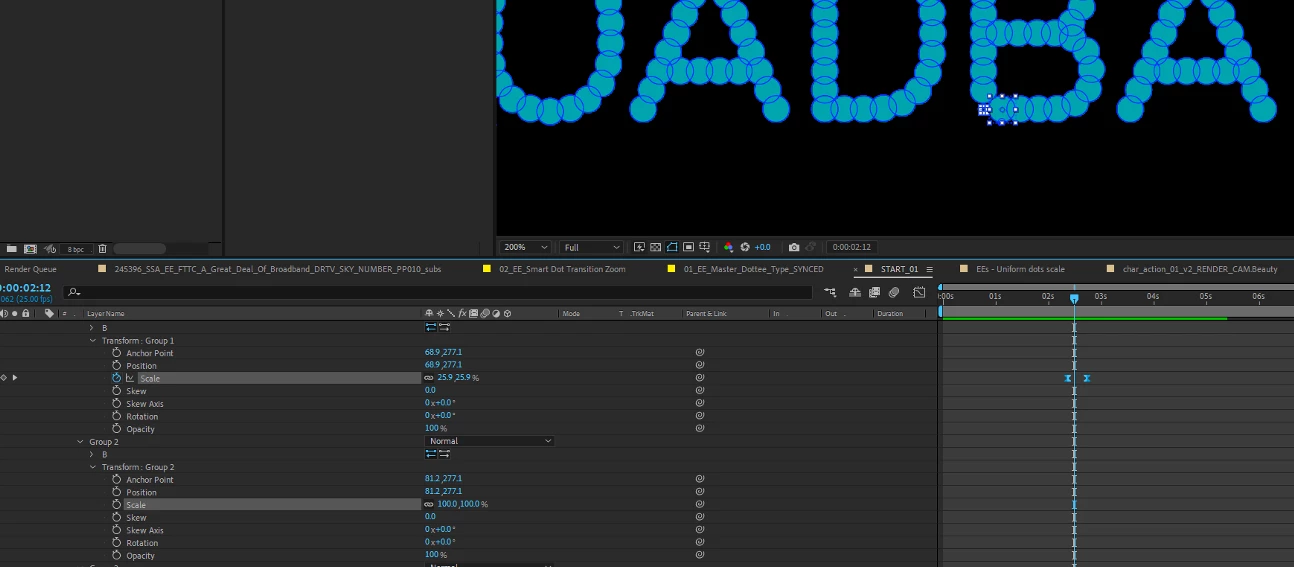Image resolution: width=1294 pixels, height=567 pixels.
Task: Open magnification 200% dropdown
Action: coord(526,247)
